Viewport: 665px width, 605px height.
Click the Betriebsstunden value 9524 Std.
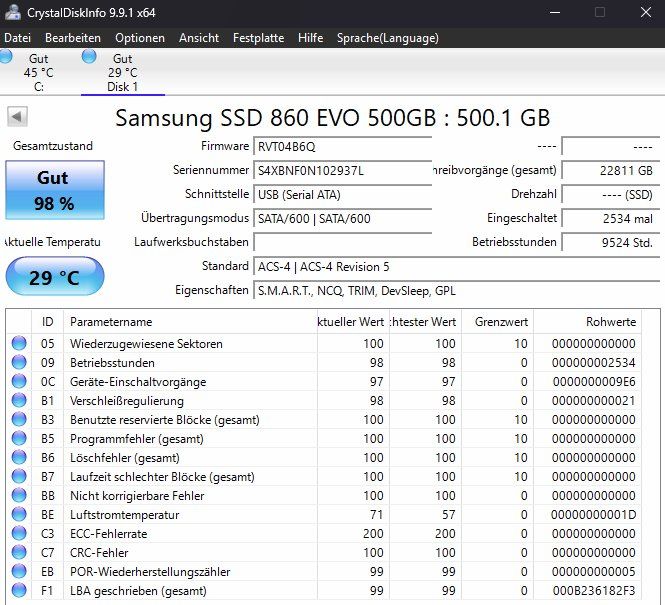(611, 243)
